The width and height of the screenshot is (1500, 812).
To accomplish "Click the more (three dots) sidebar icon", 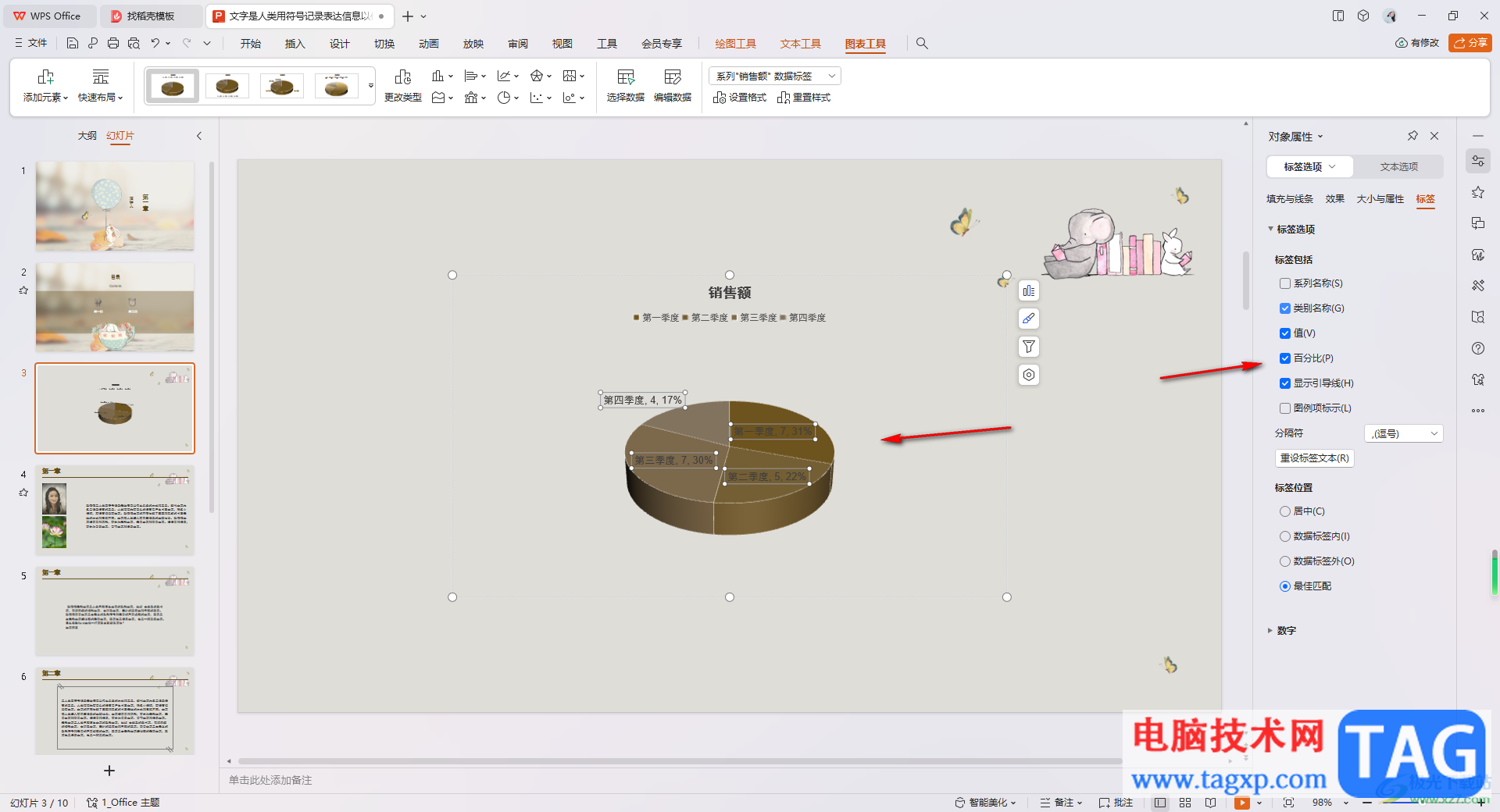I will [x=1477, y=411].
